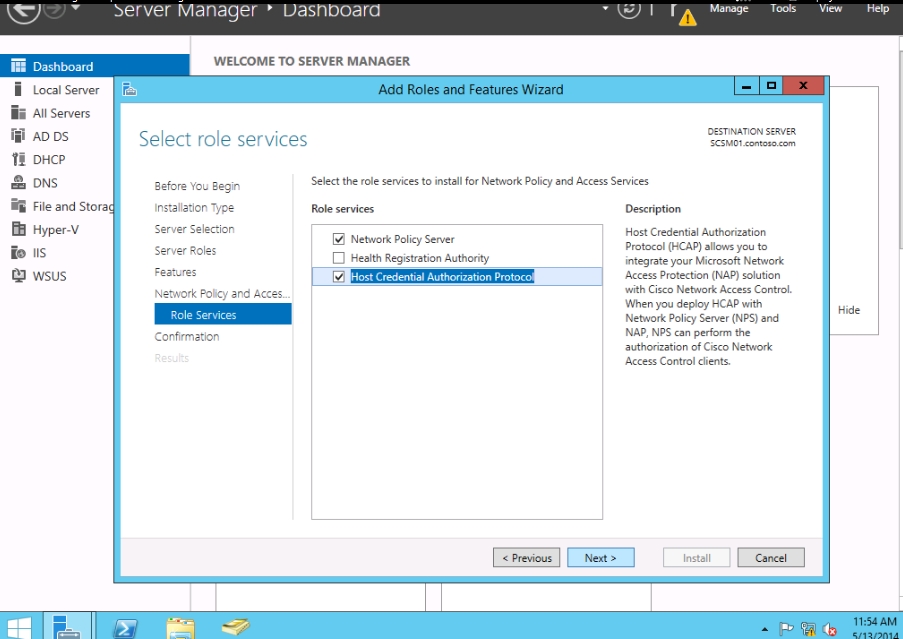Go to the Server Selection wizard step

pos(194,229)
